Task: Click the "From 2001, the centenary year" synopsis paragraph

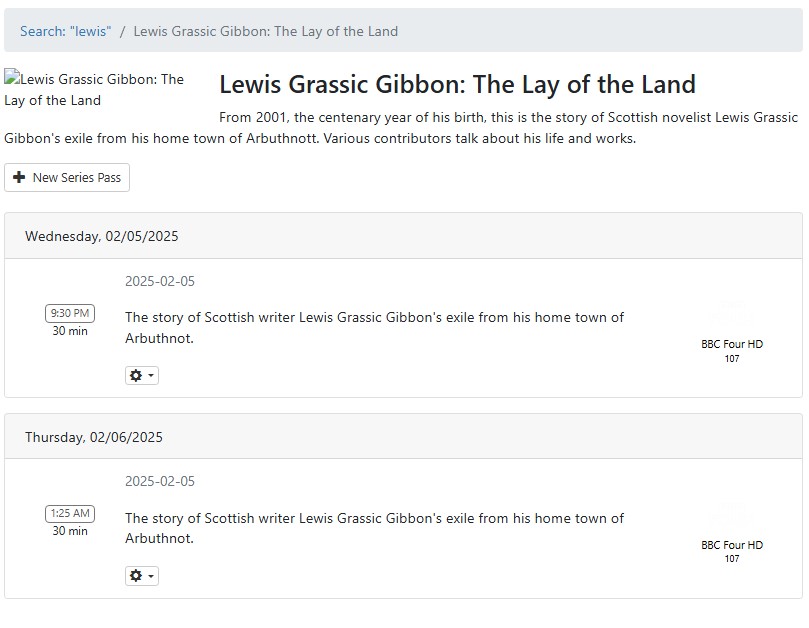Action: pos(400,128)
